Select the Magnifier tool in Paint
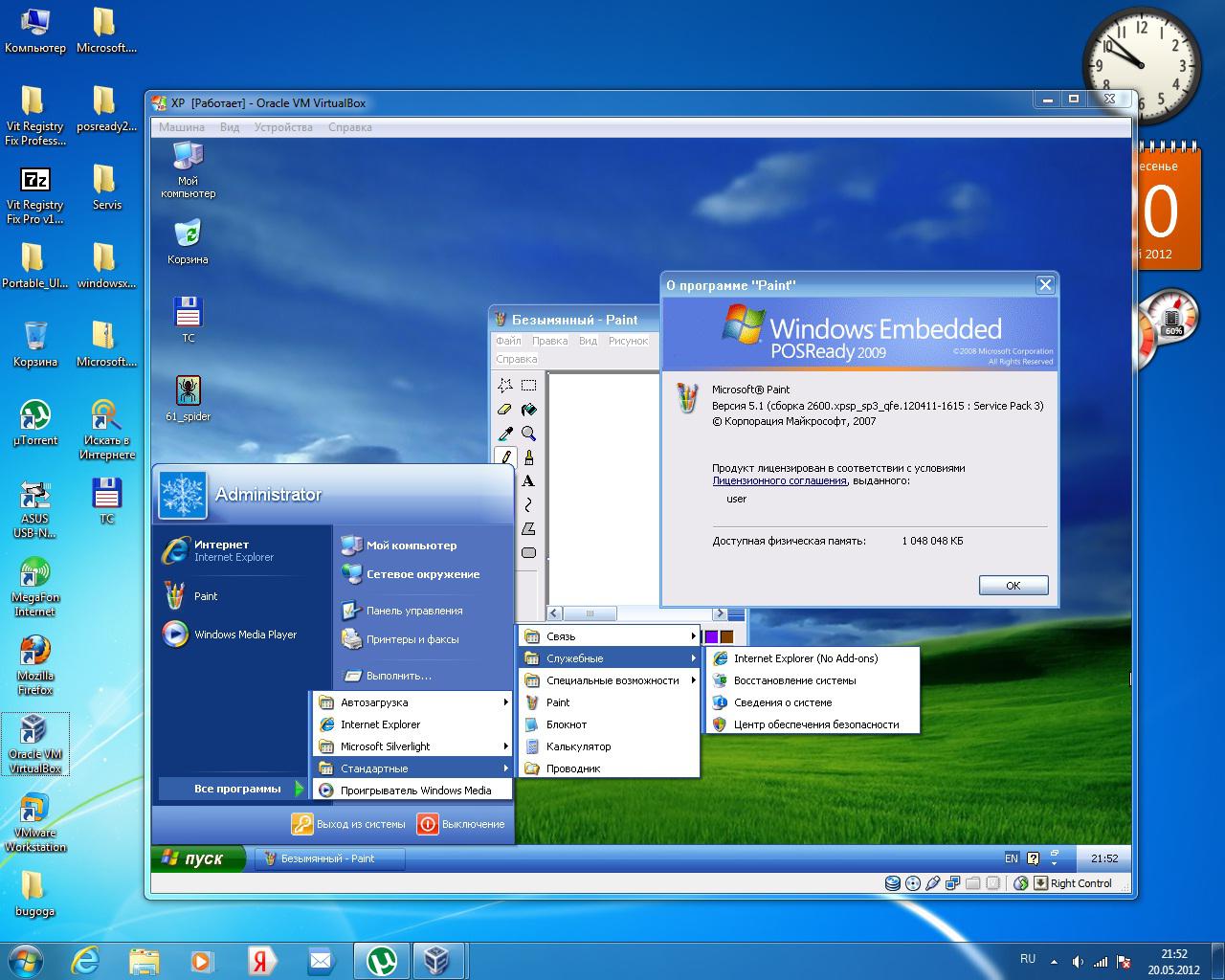 click(528, 434)
